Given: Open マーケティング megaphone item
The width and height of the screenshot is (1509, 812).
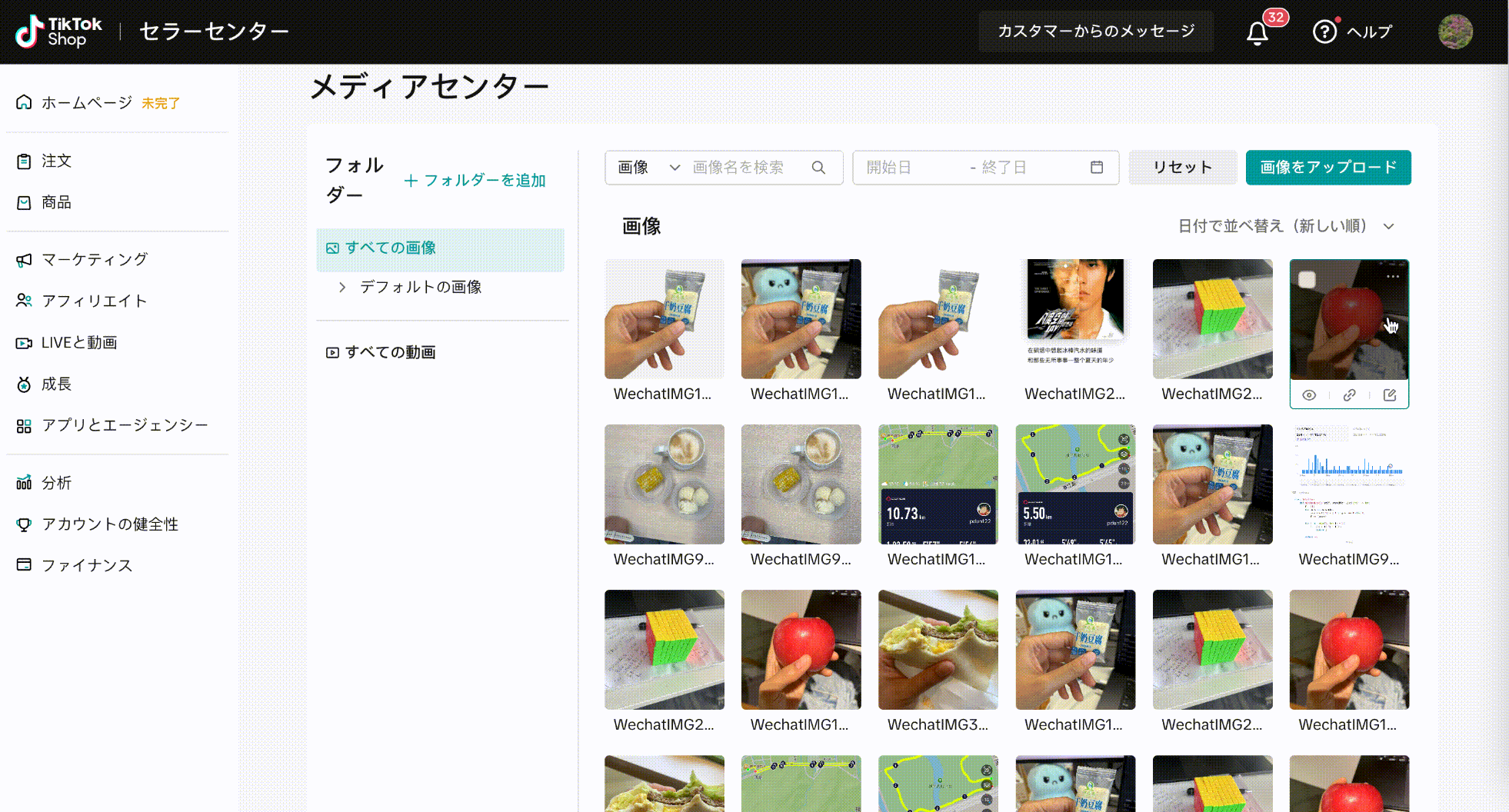Looking at the screenshot, I should 82,260.
